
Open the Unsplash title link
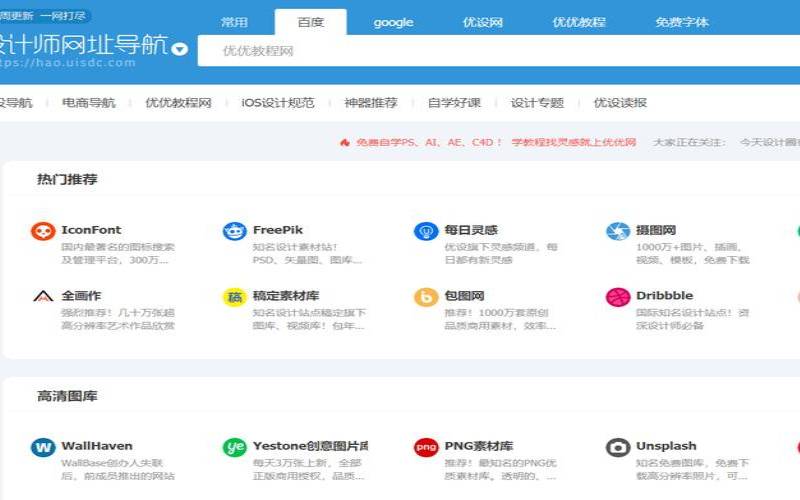[x=666, y=446]
